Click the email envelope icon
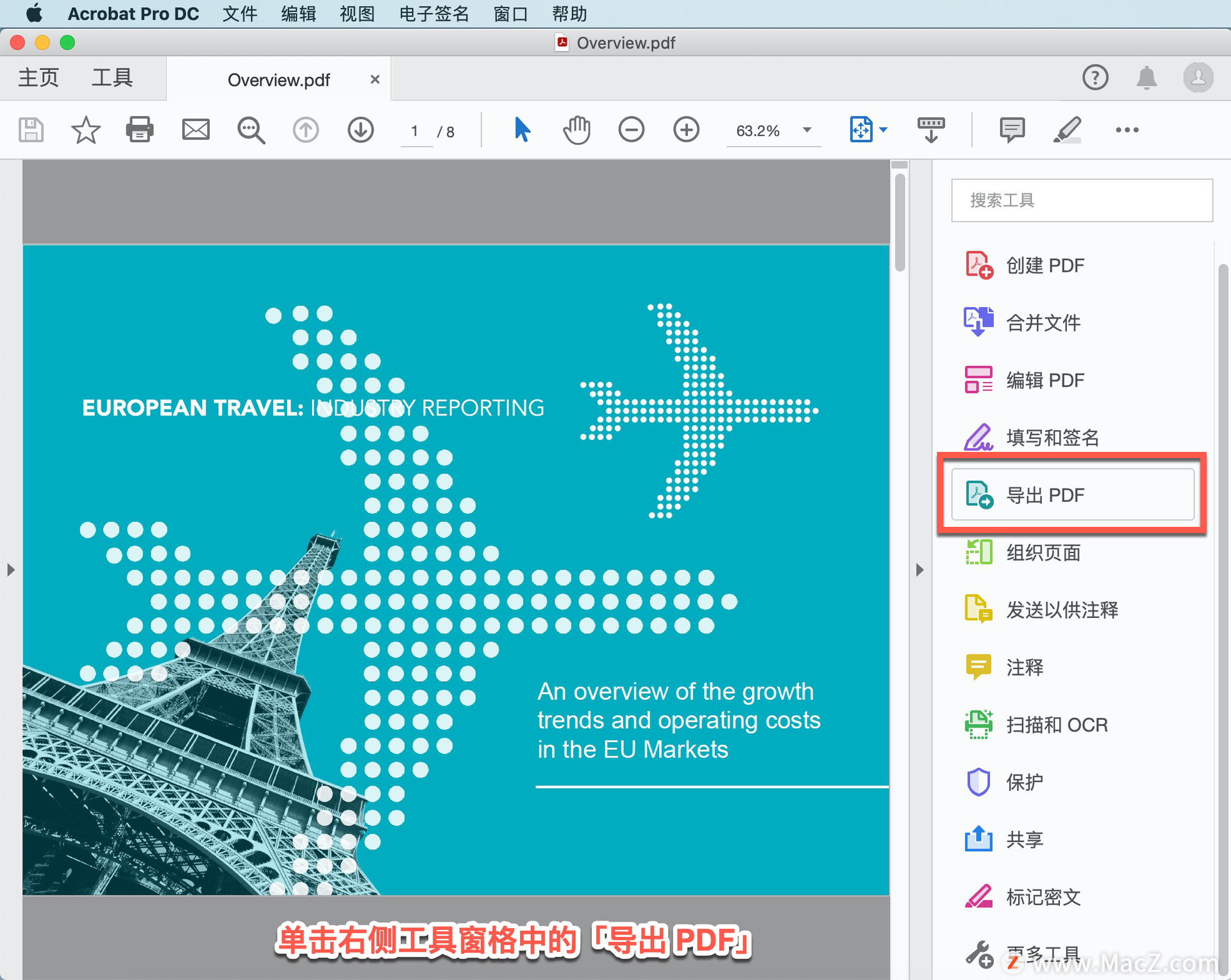 [x=196, y=130]
